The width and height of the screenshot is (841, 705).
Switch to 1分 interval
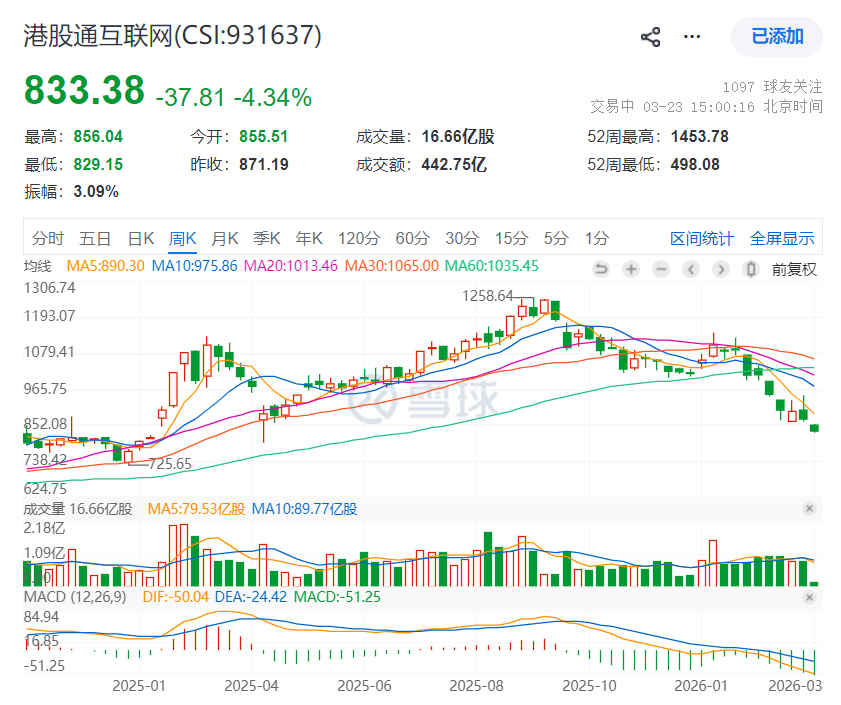(x=596, y=238)
